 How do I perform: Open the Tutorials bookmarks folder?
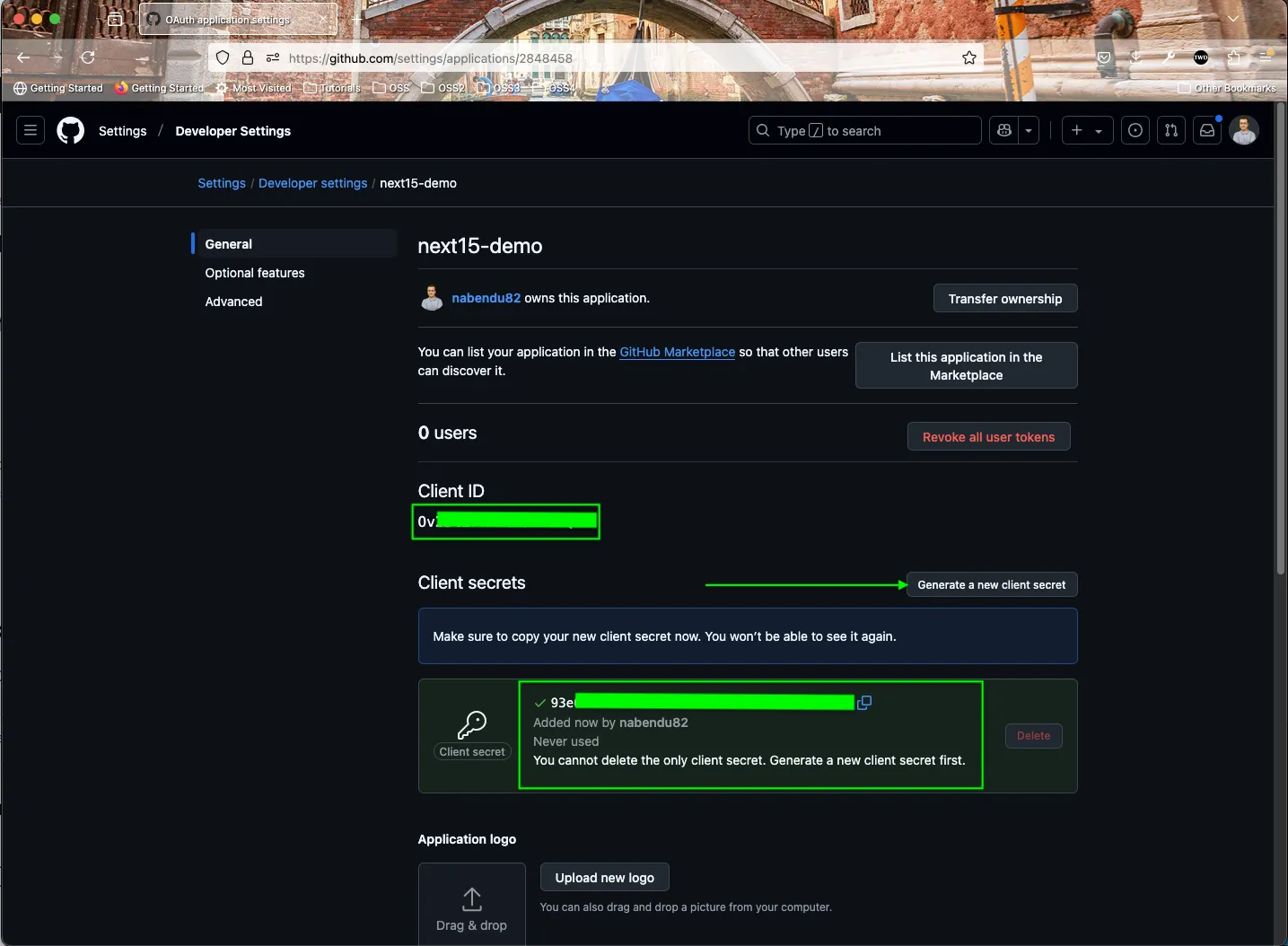click(x=332, y=88)
